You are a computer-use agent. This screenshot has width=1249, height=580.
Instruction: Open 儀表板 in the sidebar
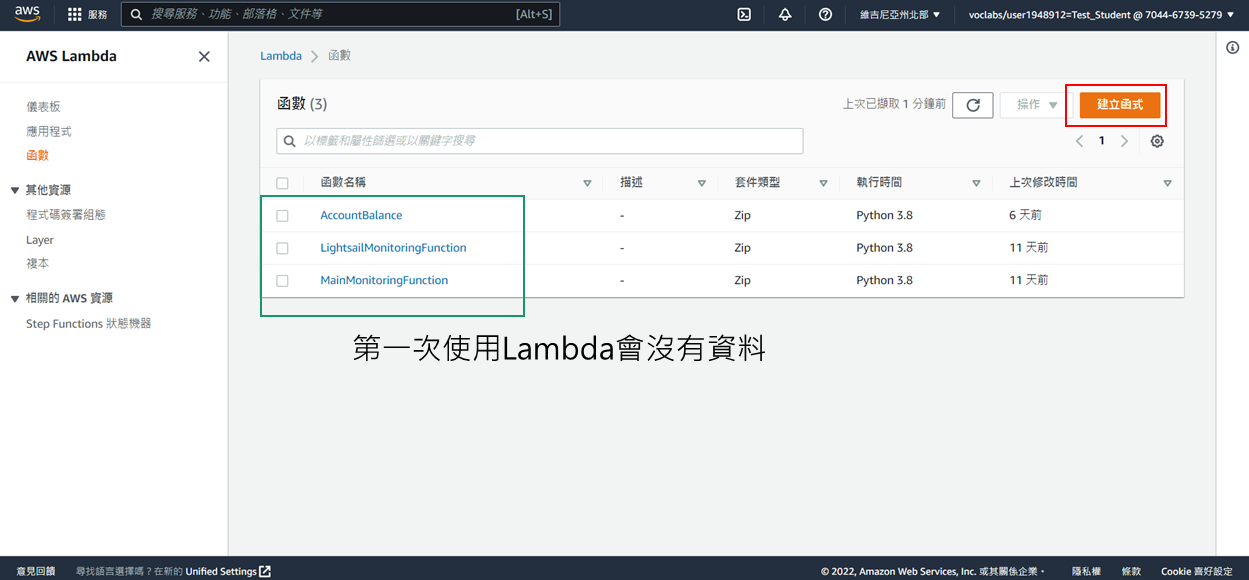(44, 107)
